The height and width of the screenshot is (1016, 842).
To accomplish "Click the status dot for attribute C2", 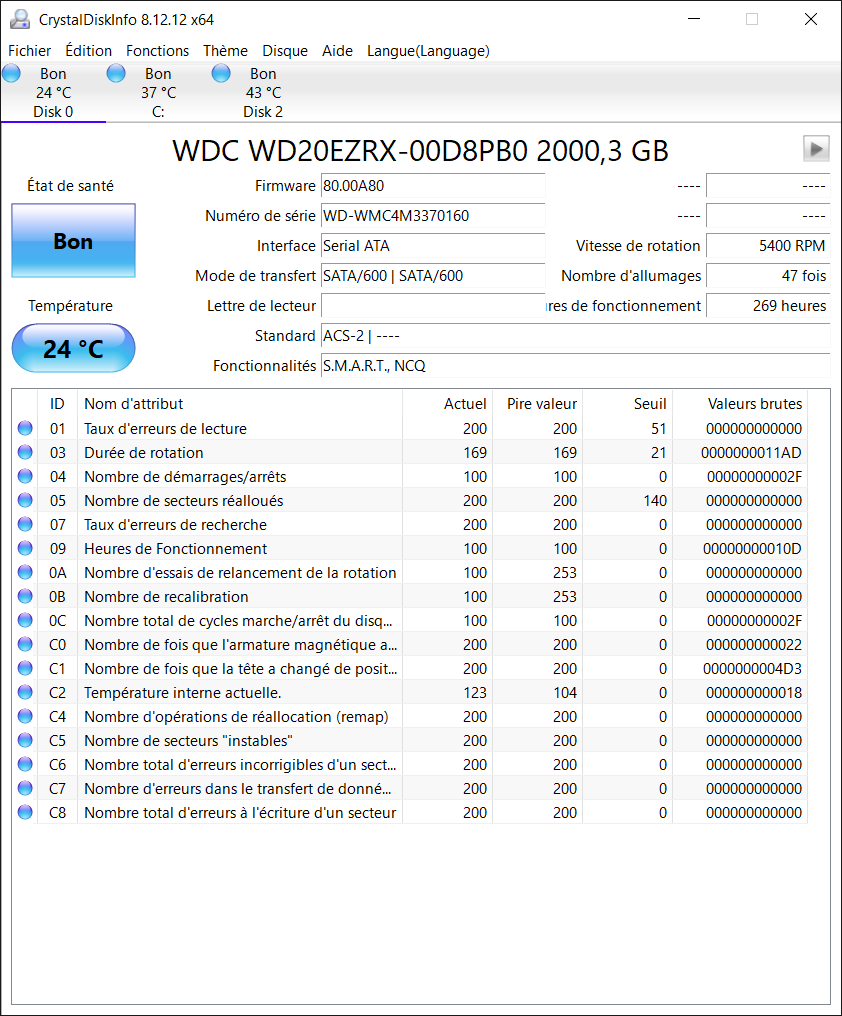I will coord(25,692).
